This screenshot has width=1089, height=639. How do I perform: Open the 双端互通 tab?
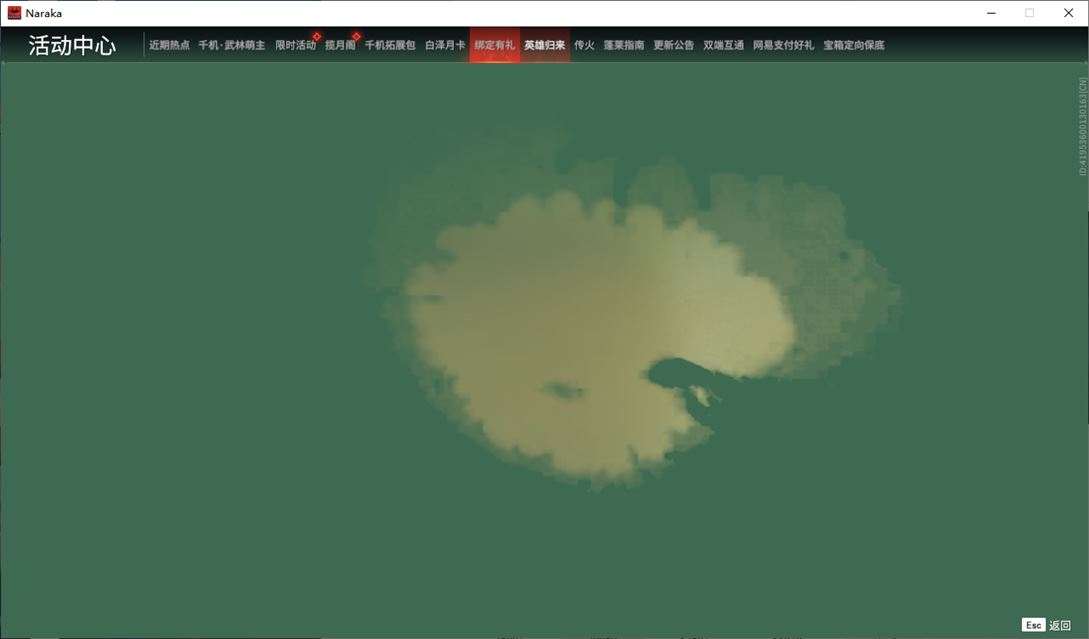point(724,45)
